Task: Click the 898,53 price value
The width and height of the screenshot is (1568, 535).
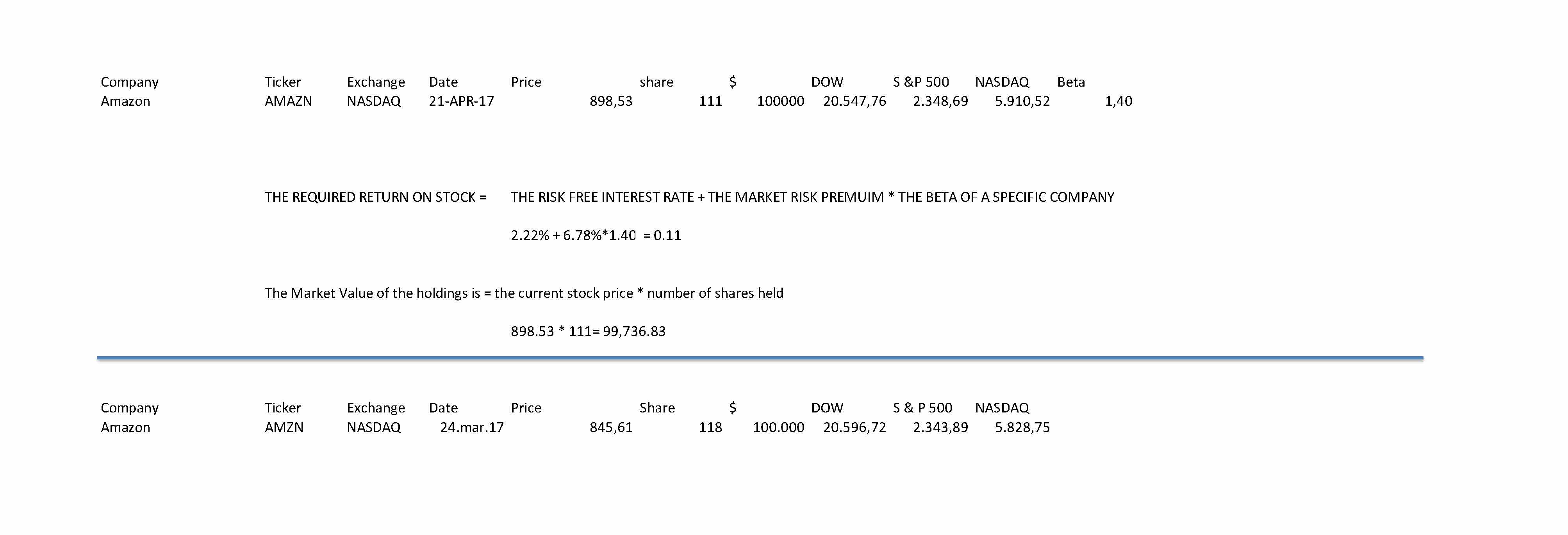Action: (610, 101)
